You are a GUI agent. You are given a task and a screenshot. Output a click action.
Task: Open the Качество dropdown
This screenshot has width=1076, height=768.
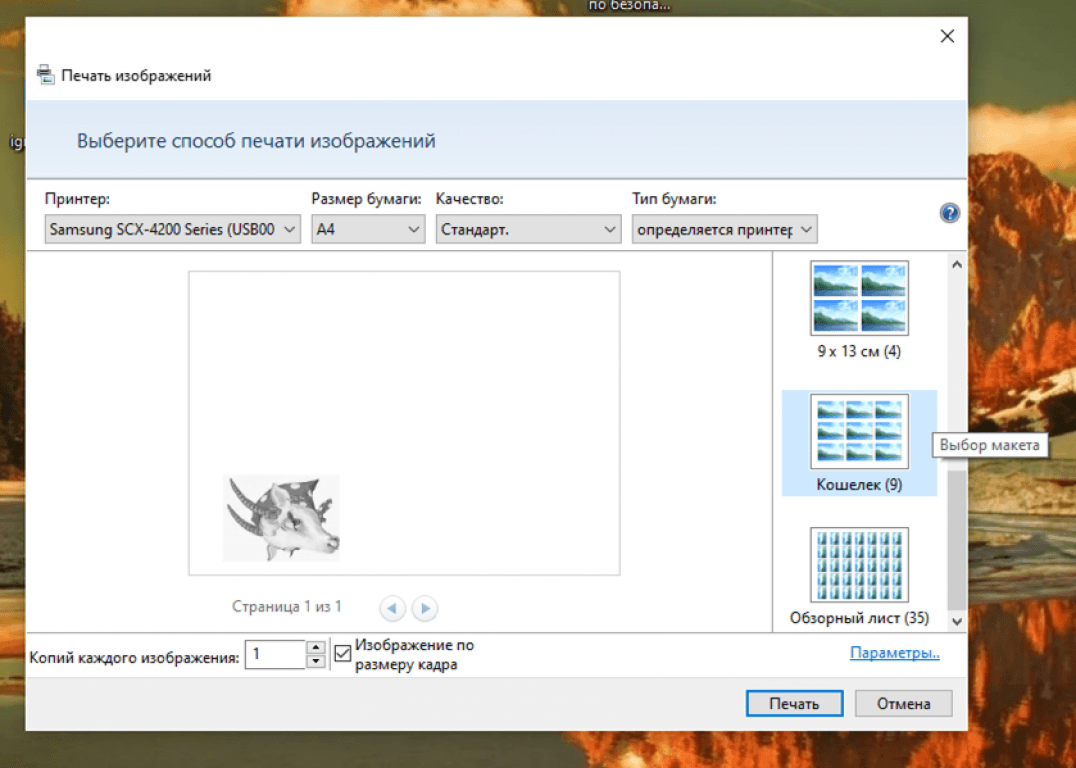tap(528, 230)
